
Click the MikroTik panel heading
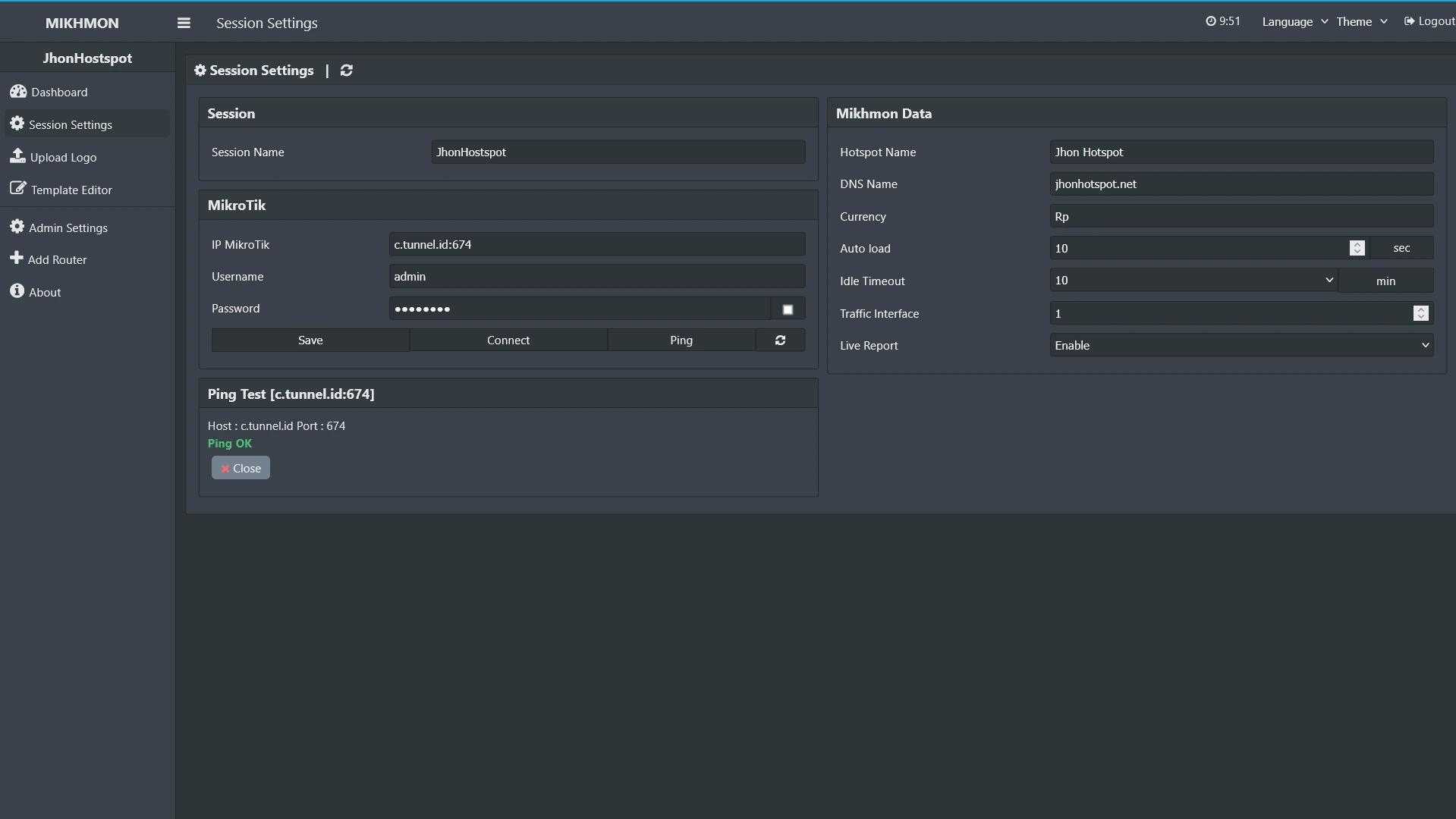click(x=237, y=205)
